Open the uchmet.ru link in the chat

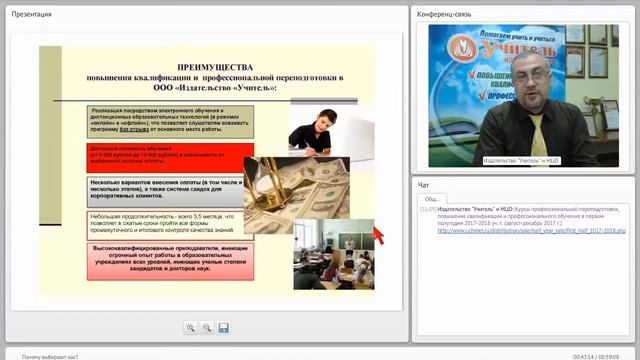click(531, 231)
